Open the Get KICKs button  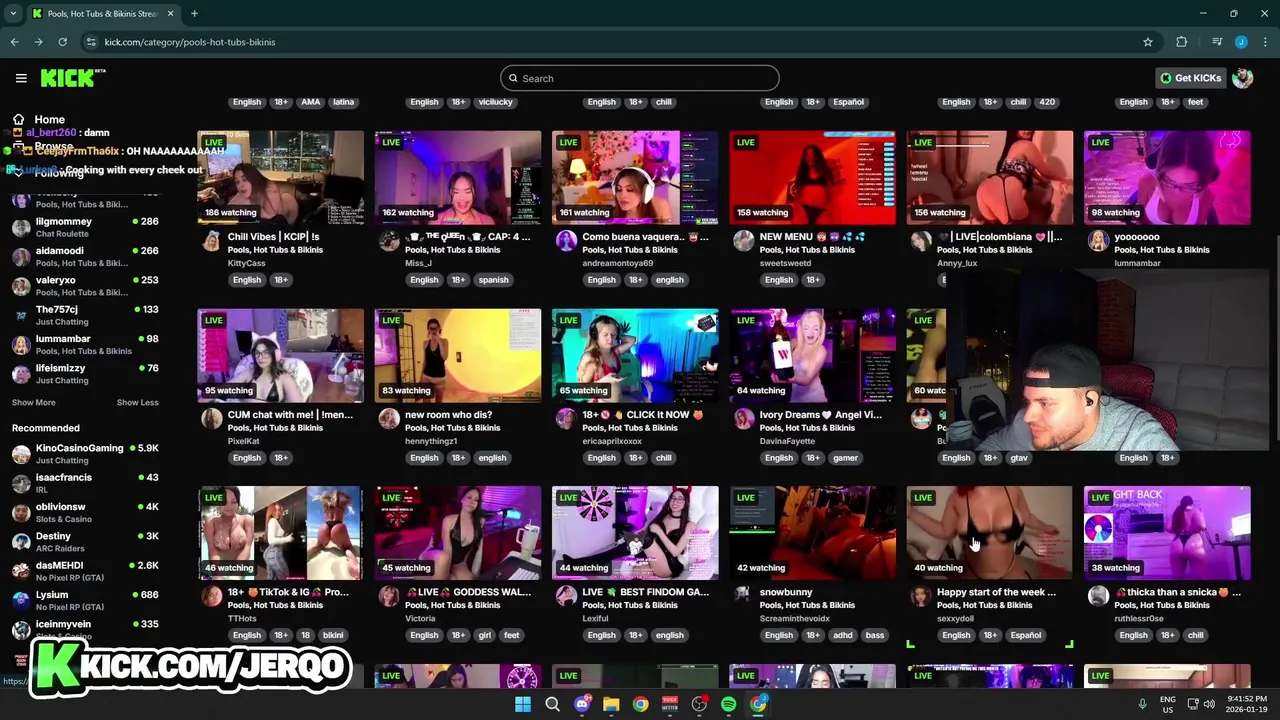pos(1190,78)
